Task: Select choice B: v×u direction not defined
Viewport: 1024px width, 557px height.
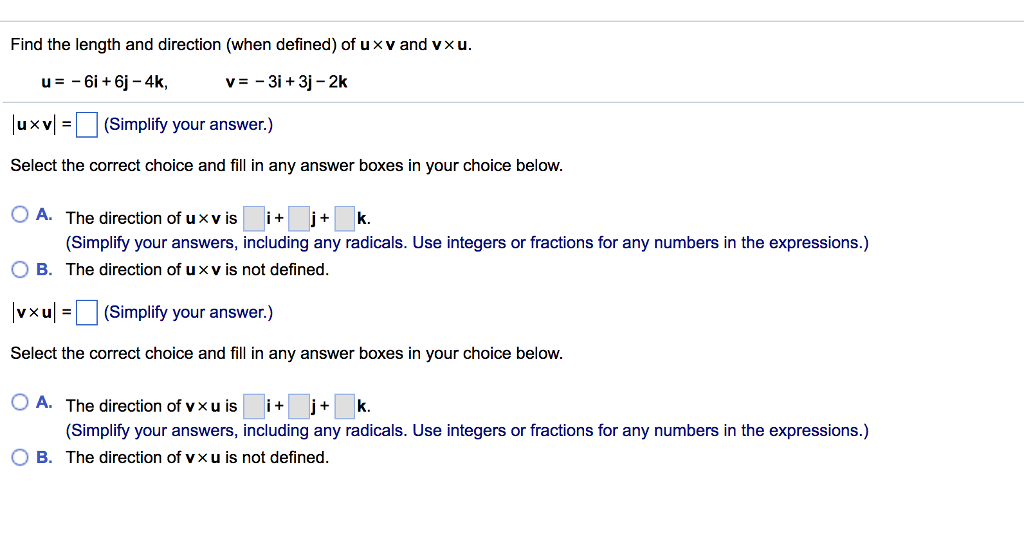Action: pyautogui.click(x=20, y=457)
